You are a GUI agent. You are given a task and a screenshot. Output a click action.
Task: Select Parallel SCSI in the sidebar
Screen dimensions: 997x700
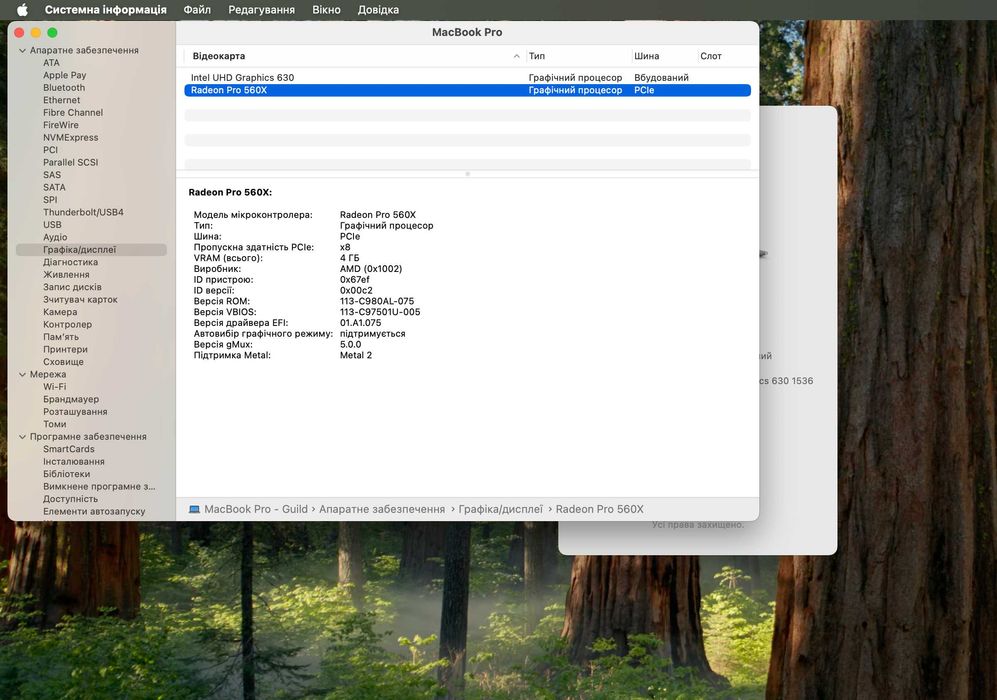[x=71, y=162]
